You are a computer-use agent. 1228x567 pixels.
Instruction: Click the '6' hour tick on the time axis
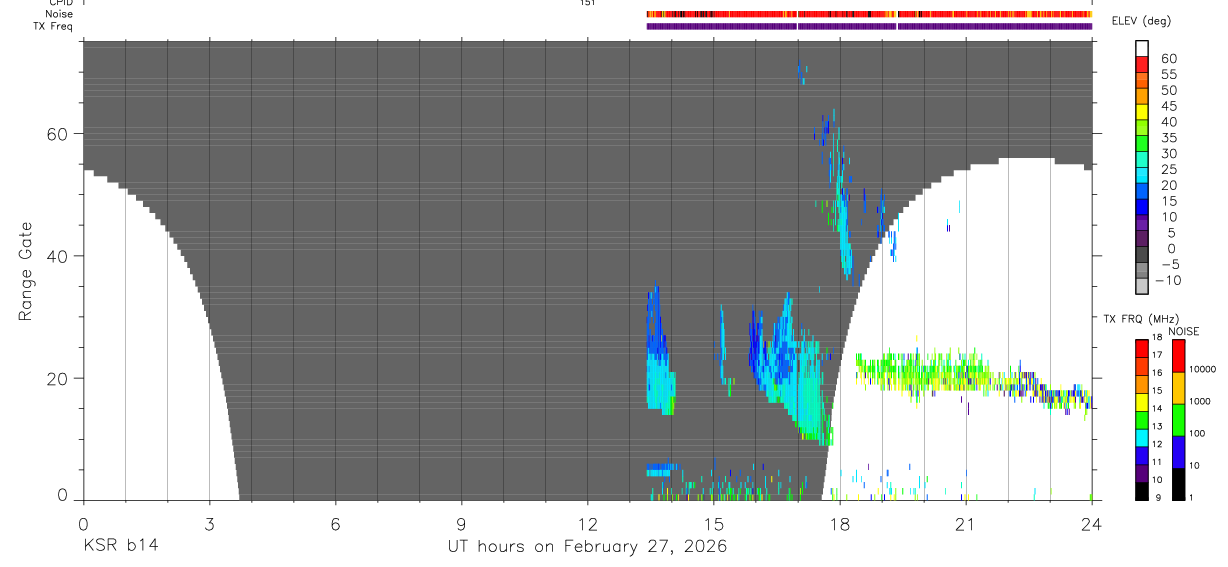335,523
